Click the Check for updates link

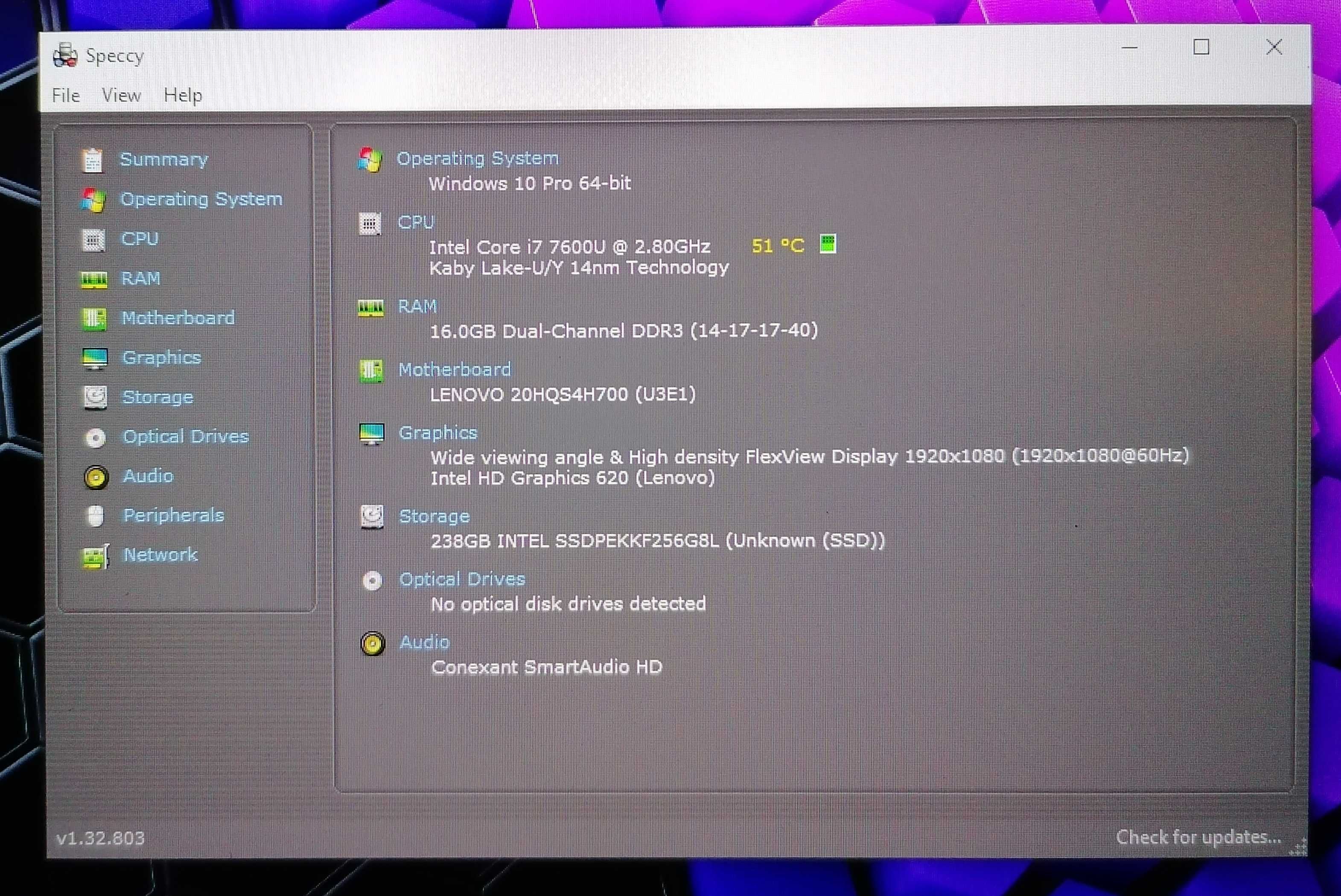(x=1199, y=837)
